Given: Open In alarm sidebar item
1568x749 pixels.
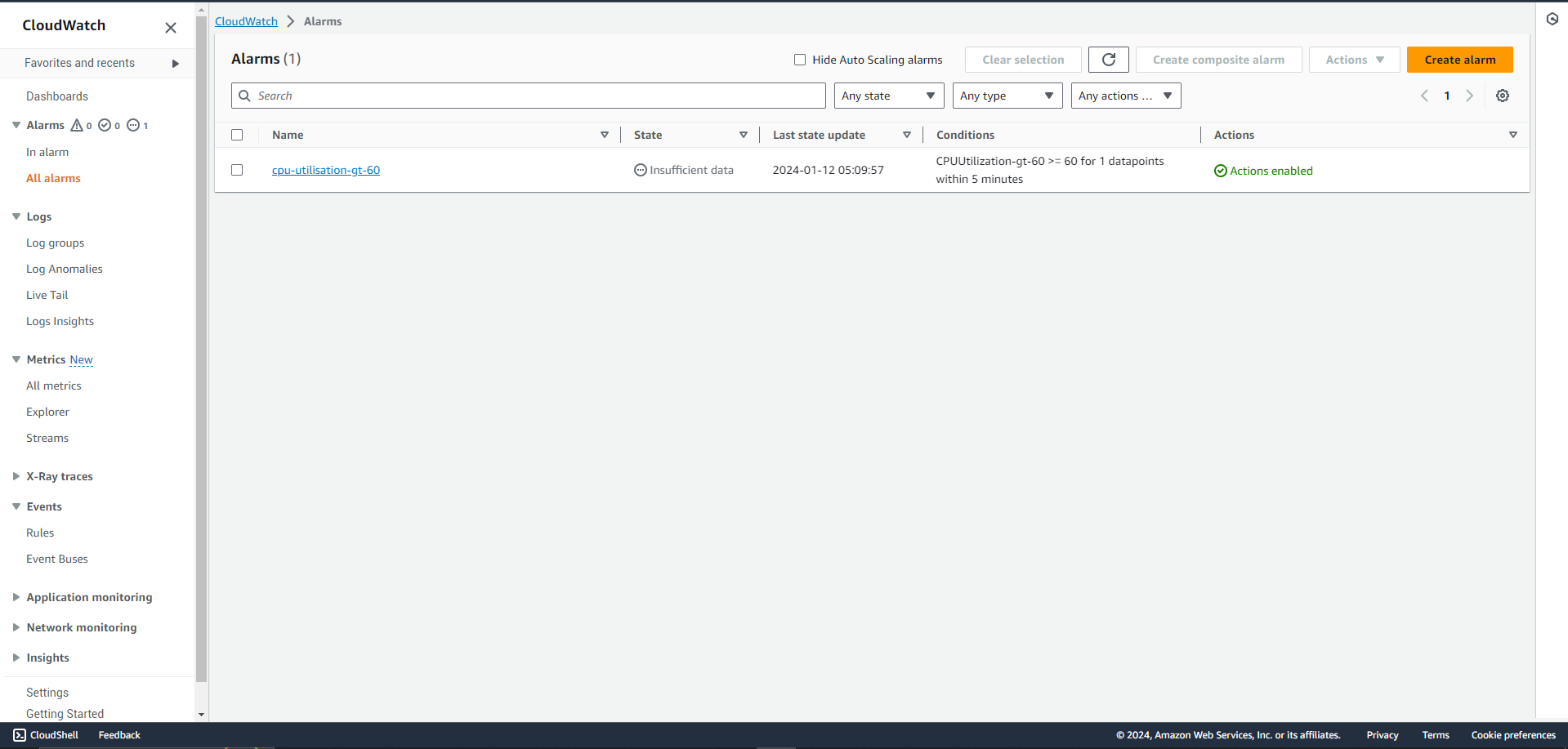Looking at the screenshot, I should click(x=47, y=152).
